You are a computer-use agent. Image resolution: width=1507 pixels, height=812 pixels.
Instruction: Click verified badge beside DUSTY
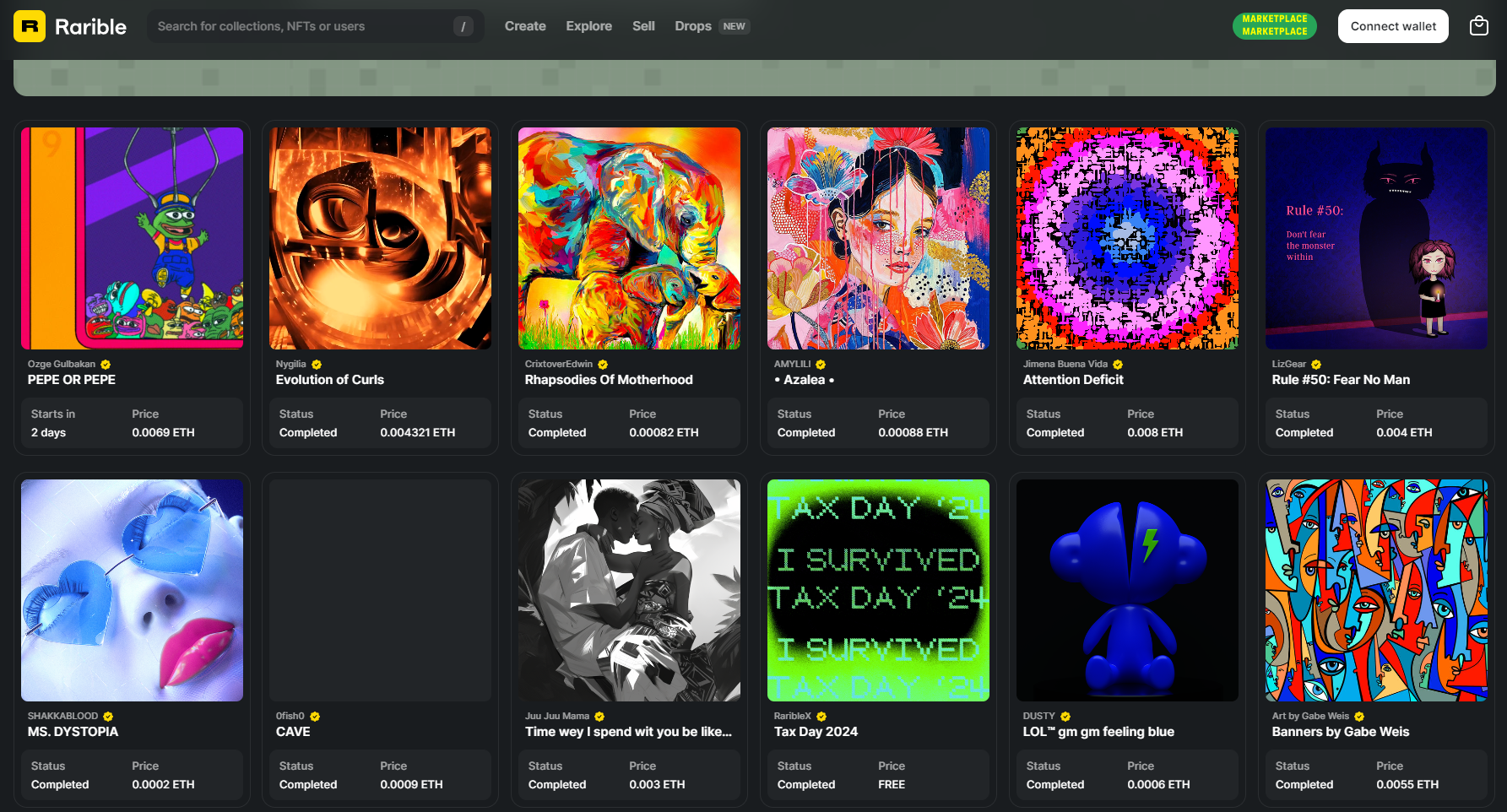click(1065, 717)
